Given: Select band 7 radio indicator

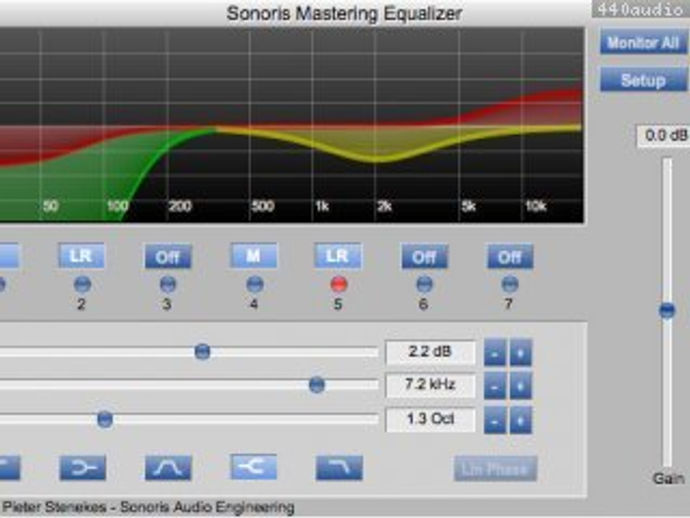Looking at the screenshot, I should [510, 284].
